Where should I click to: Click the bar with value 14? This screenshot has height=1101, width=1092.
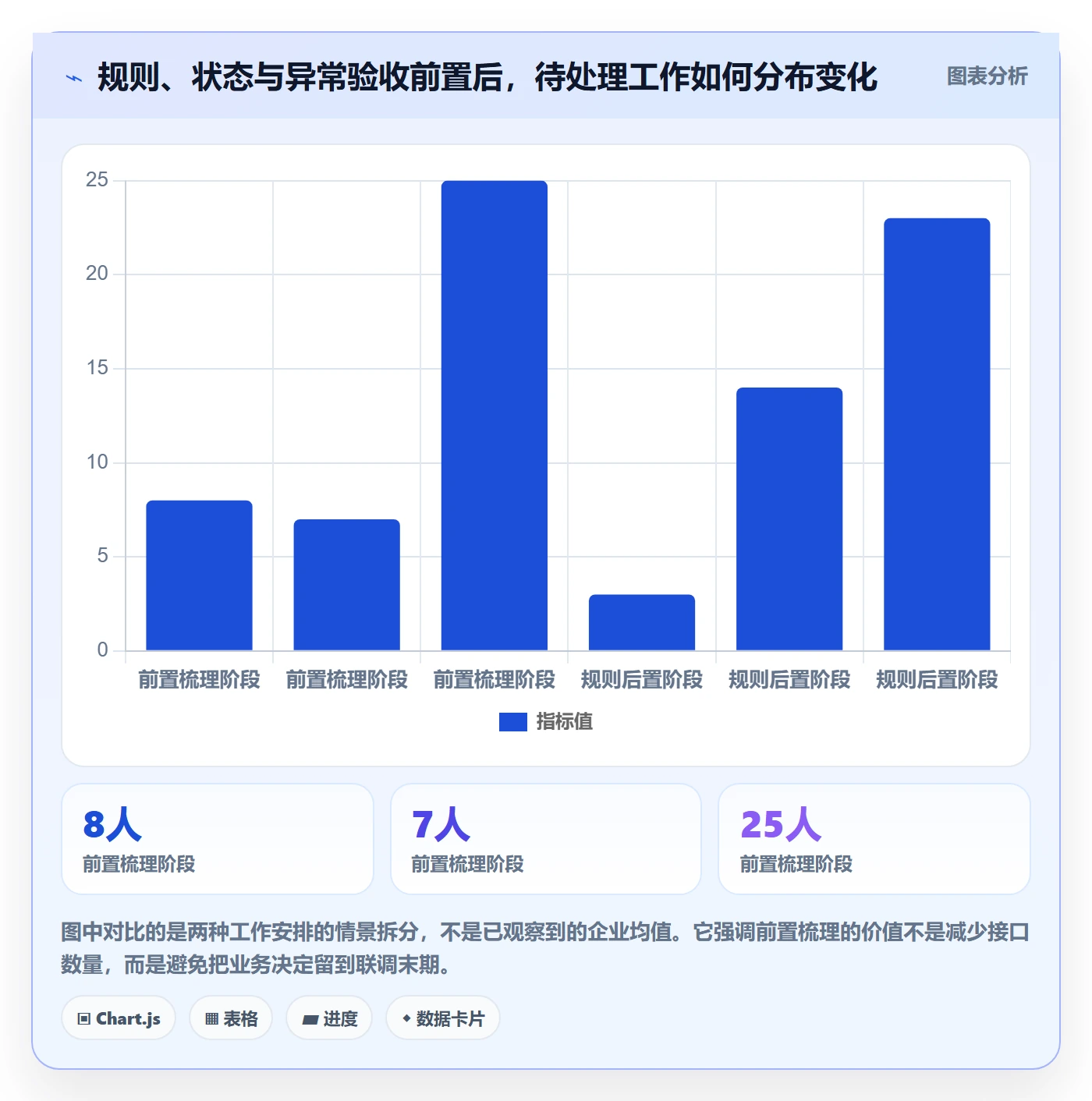click(789, 519)
